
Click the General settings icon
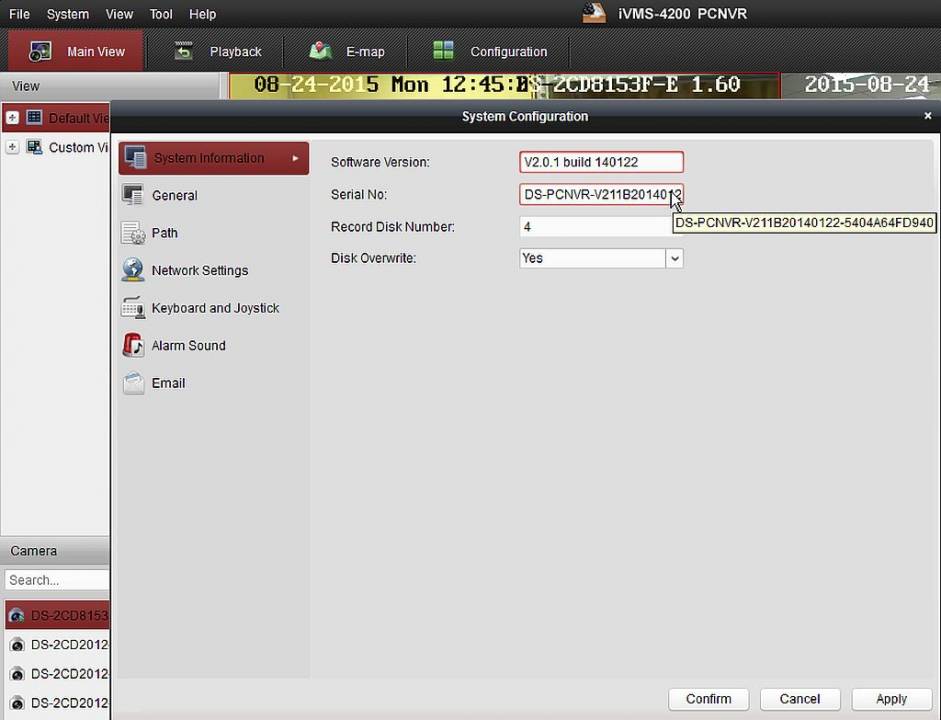click(x=132, y=195)
